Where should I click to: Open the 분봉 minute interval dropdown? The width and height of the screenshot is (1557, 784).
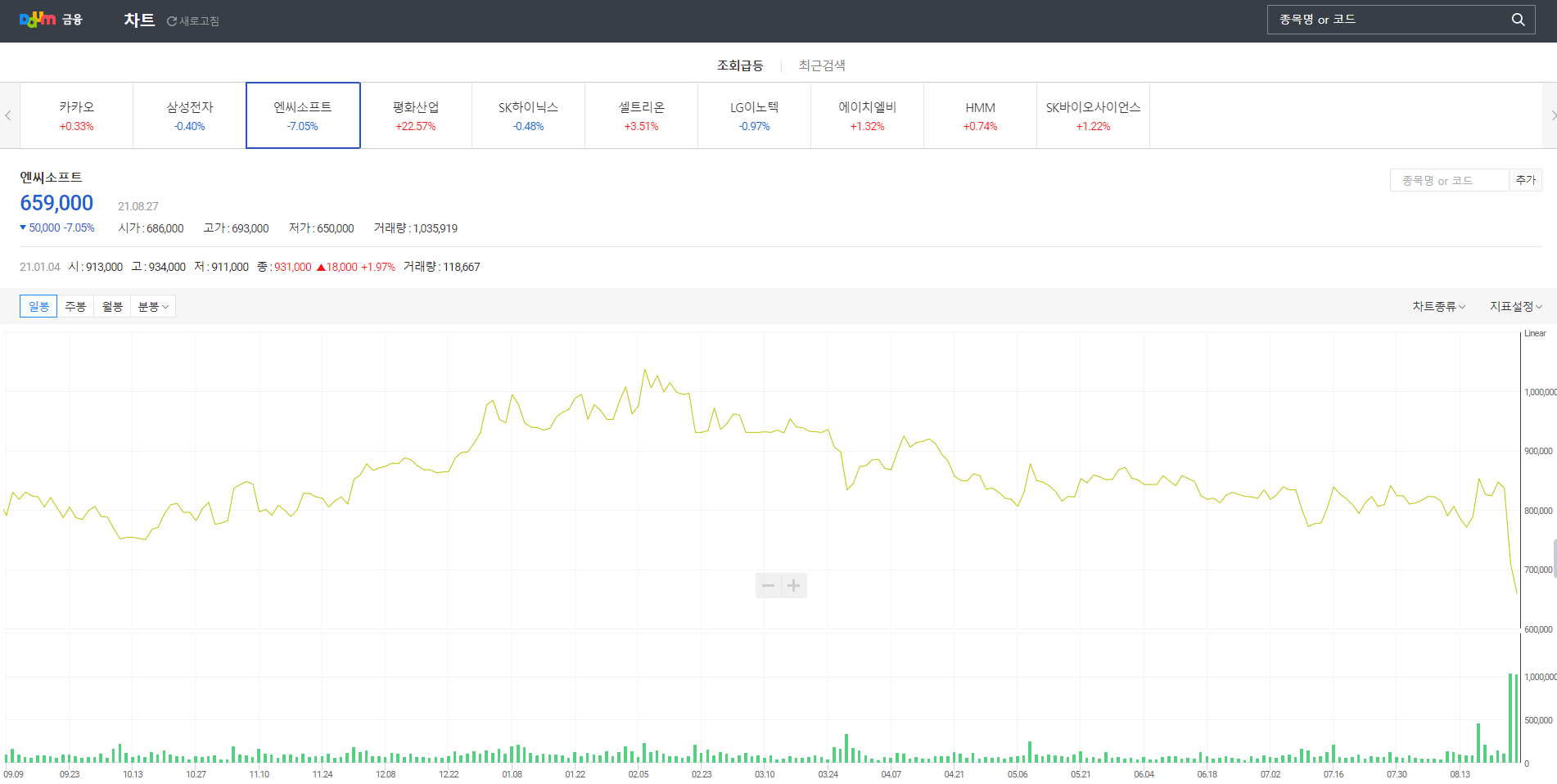click(153, 306)
